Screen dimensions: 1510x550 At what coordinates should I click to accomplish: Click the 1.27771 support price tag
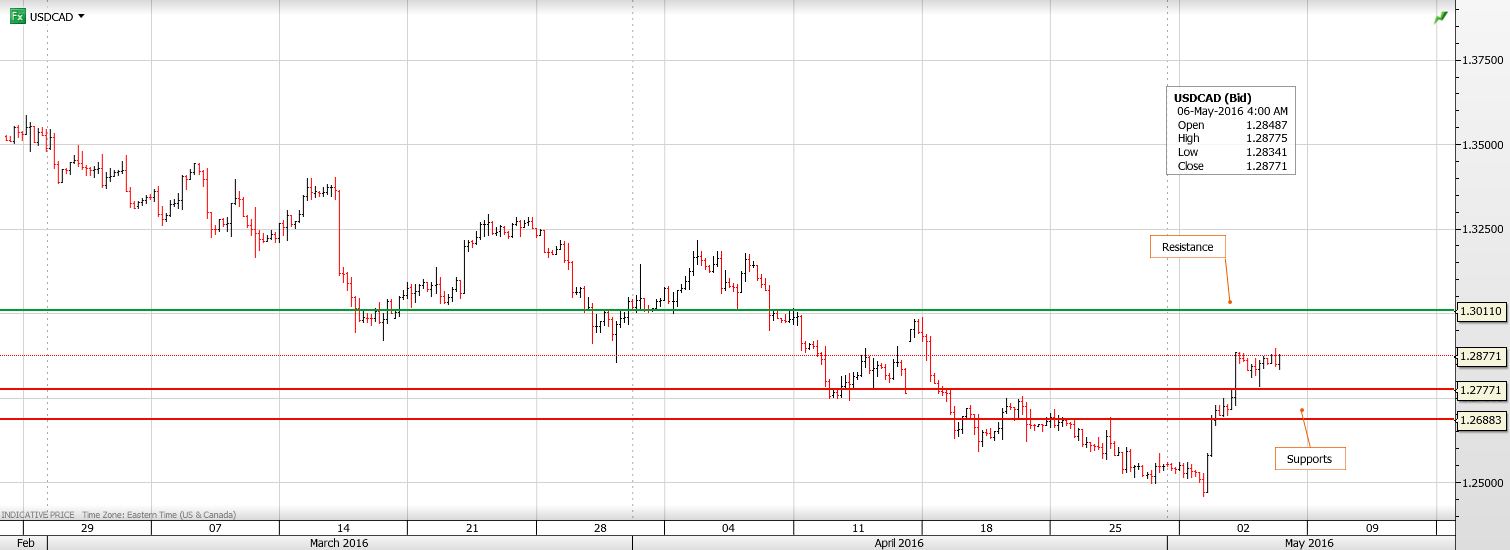coord(1481,389)
